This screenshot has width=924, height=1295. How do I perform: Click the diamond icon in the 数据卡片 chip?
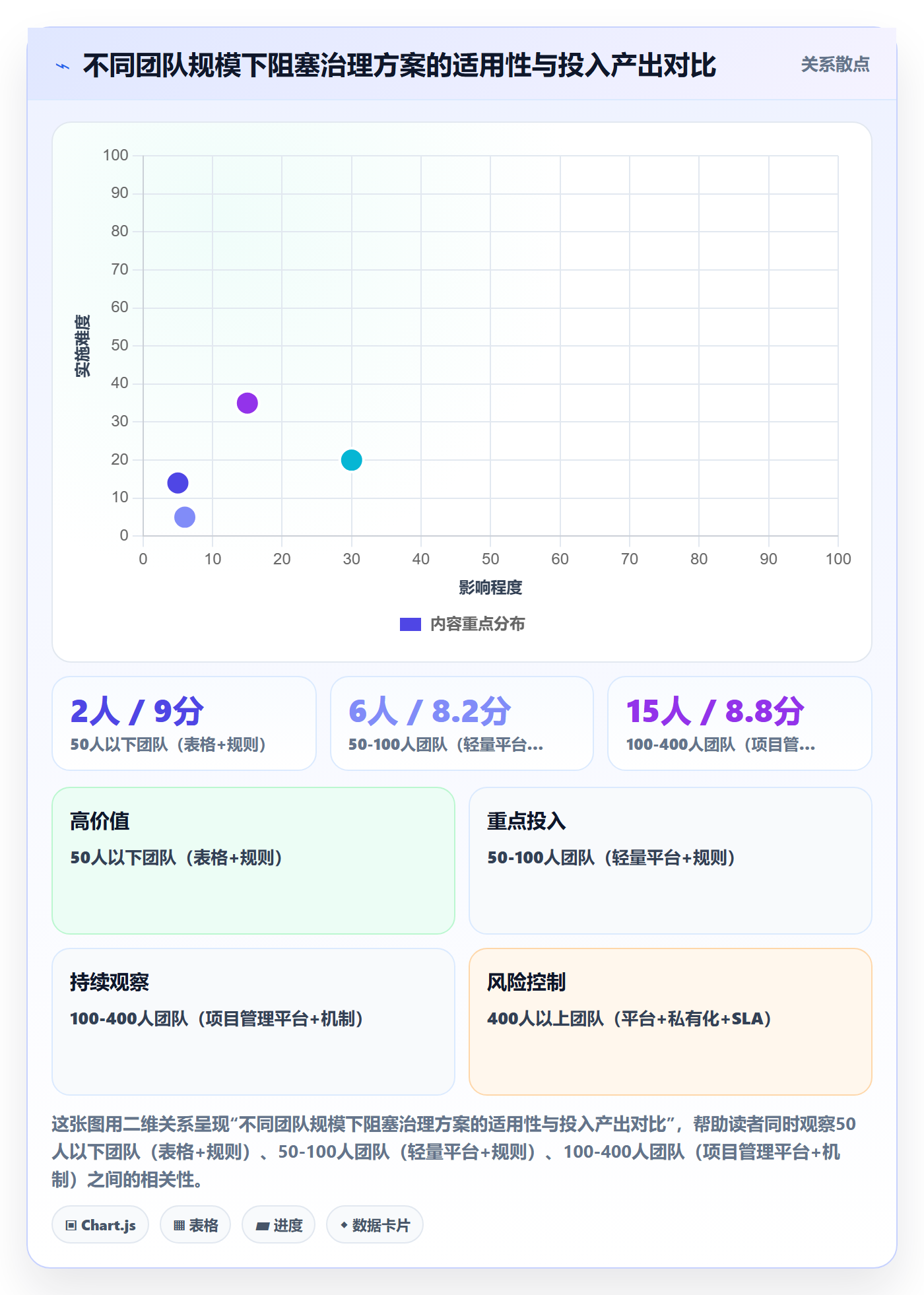tap(344, 1225)
